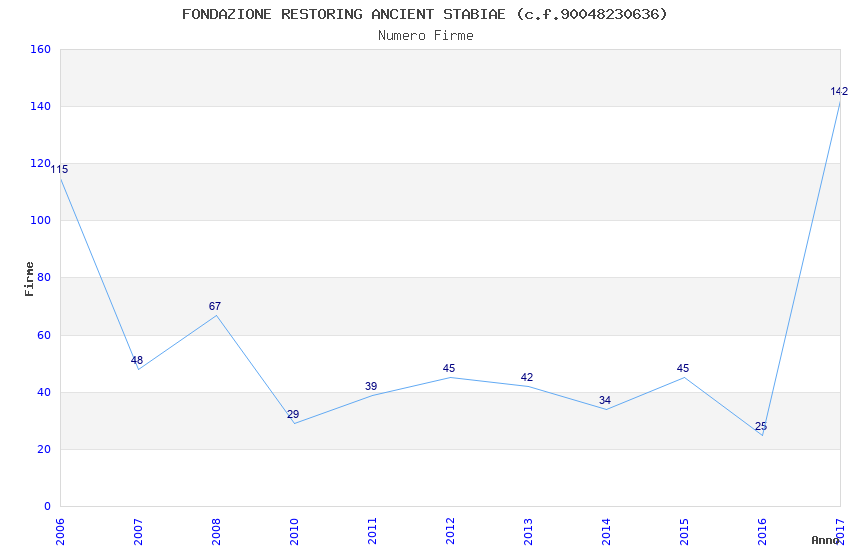Click the vertical axis title Firme
This screenshot has width=850, height=550.
[x=29, y=279]
